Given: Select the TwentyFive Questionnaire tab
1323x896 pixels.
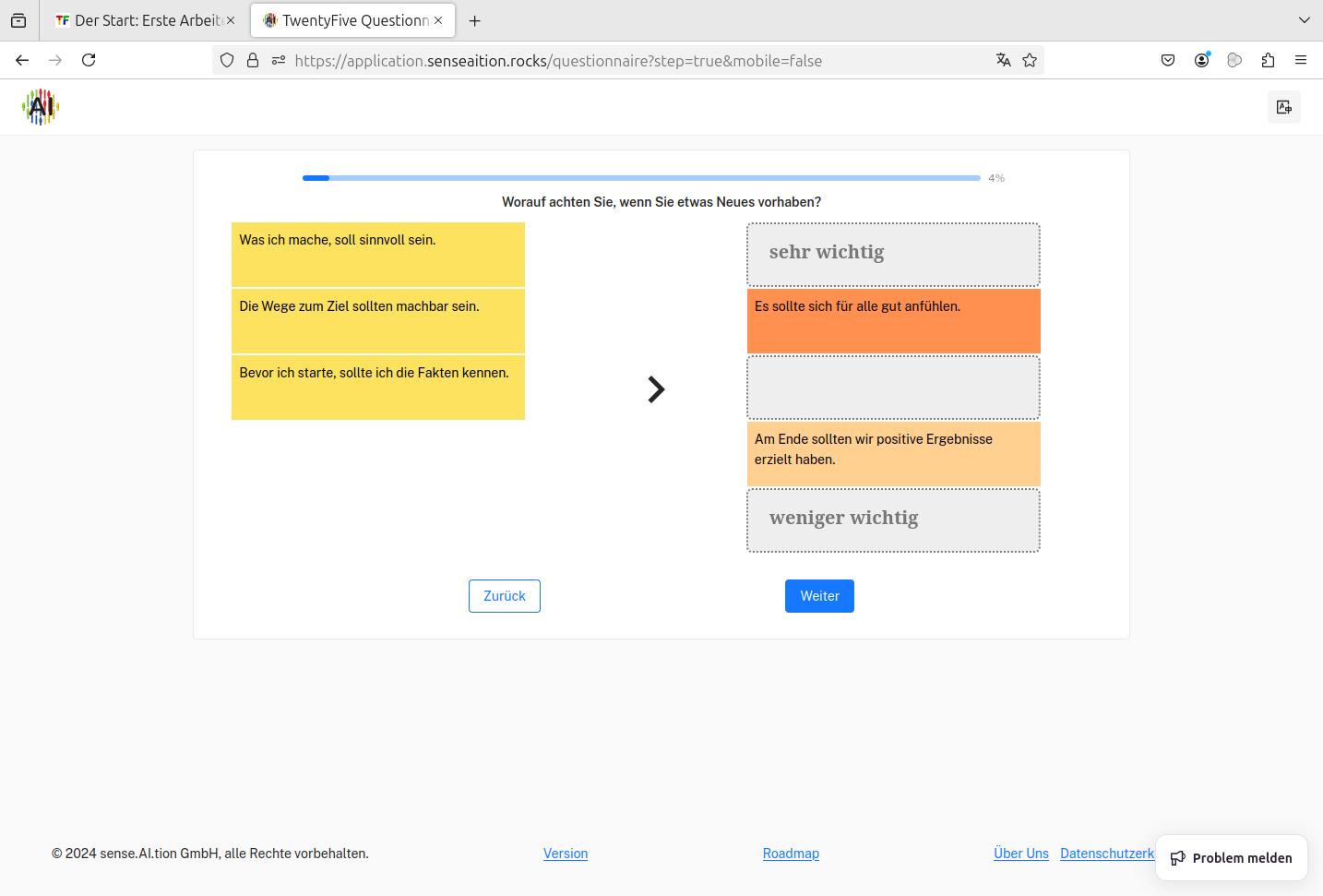Looking at the screenshot, I should tap(353, 20).
